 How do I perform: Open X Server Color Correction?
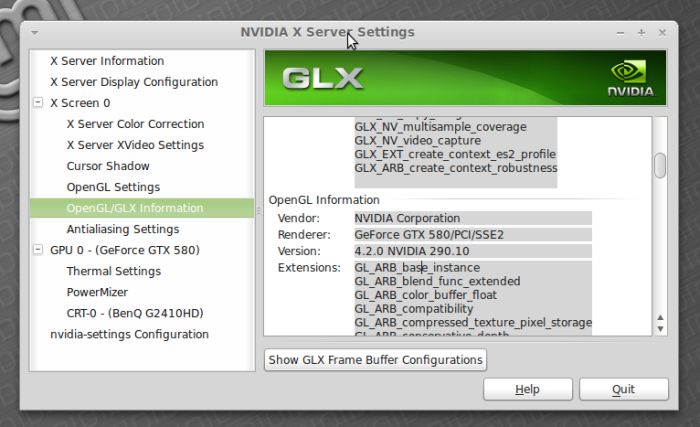click(x=135, y=124)
